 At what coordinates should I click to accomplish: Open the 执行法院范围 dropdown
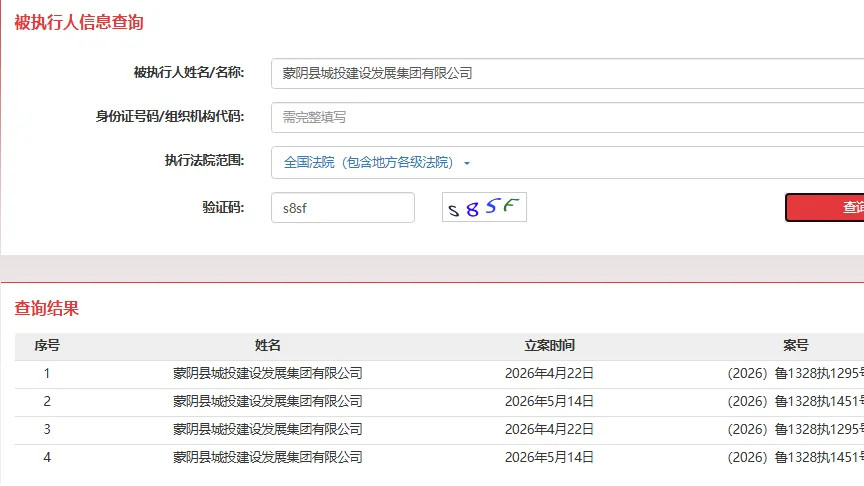coord(568,163)
